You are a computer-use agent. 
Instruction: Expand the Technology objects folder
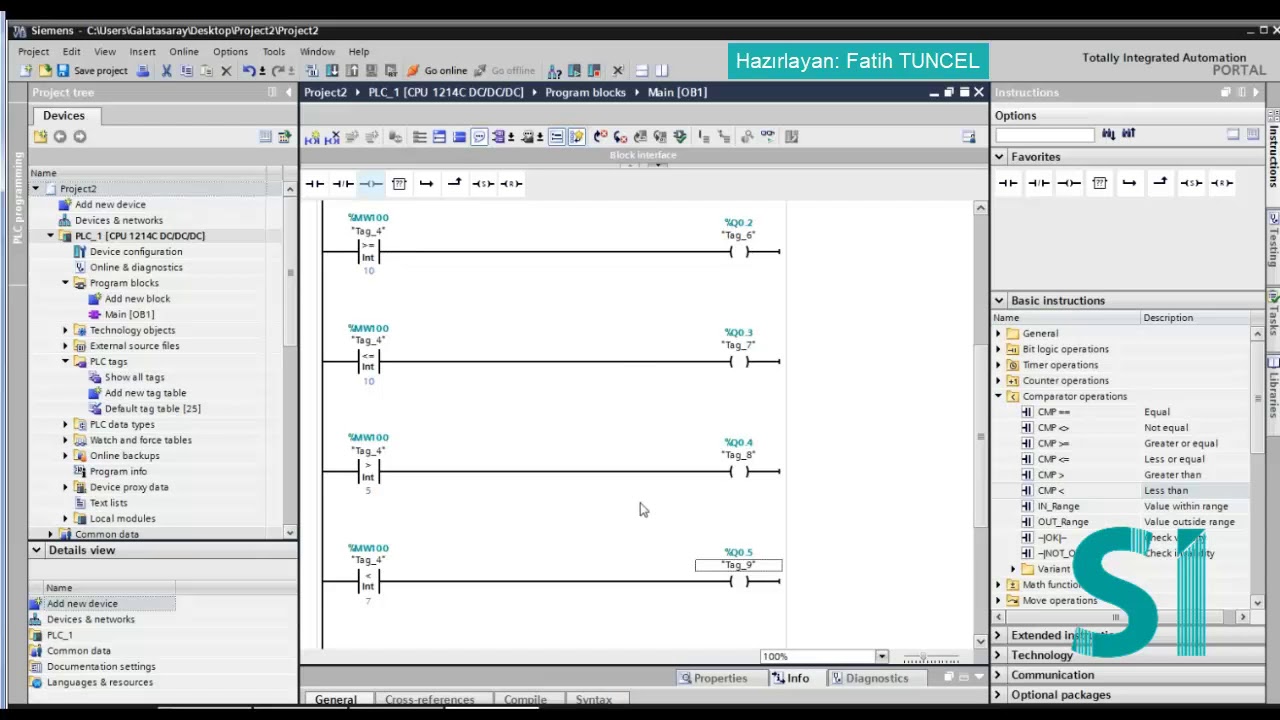66,330
